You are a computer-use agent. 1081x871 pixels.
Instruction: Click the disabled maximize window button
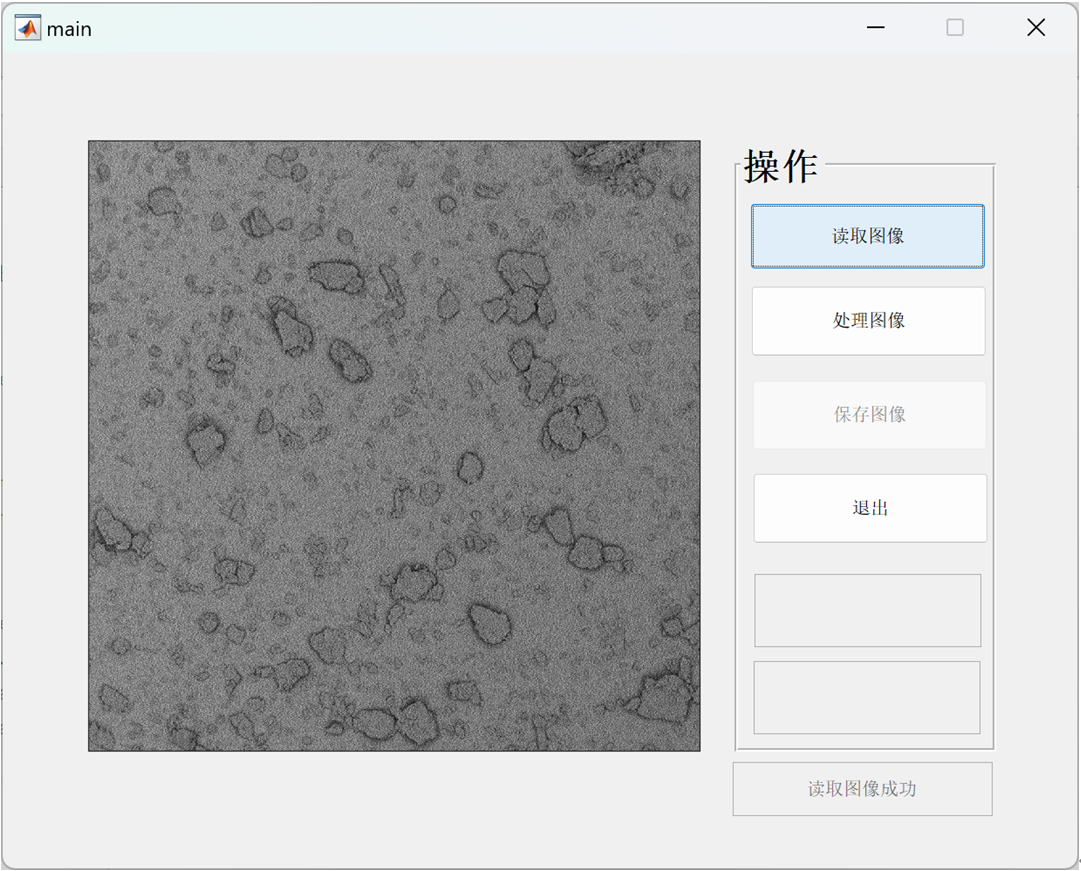click(955, 28)
